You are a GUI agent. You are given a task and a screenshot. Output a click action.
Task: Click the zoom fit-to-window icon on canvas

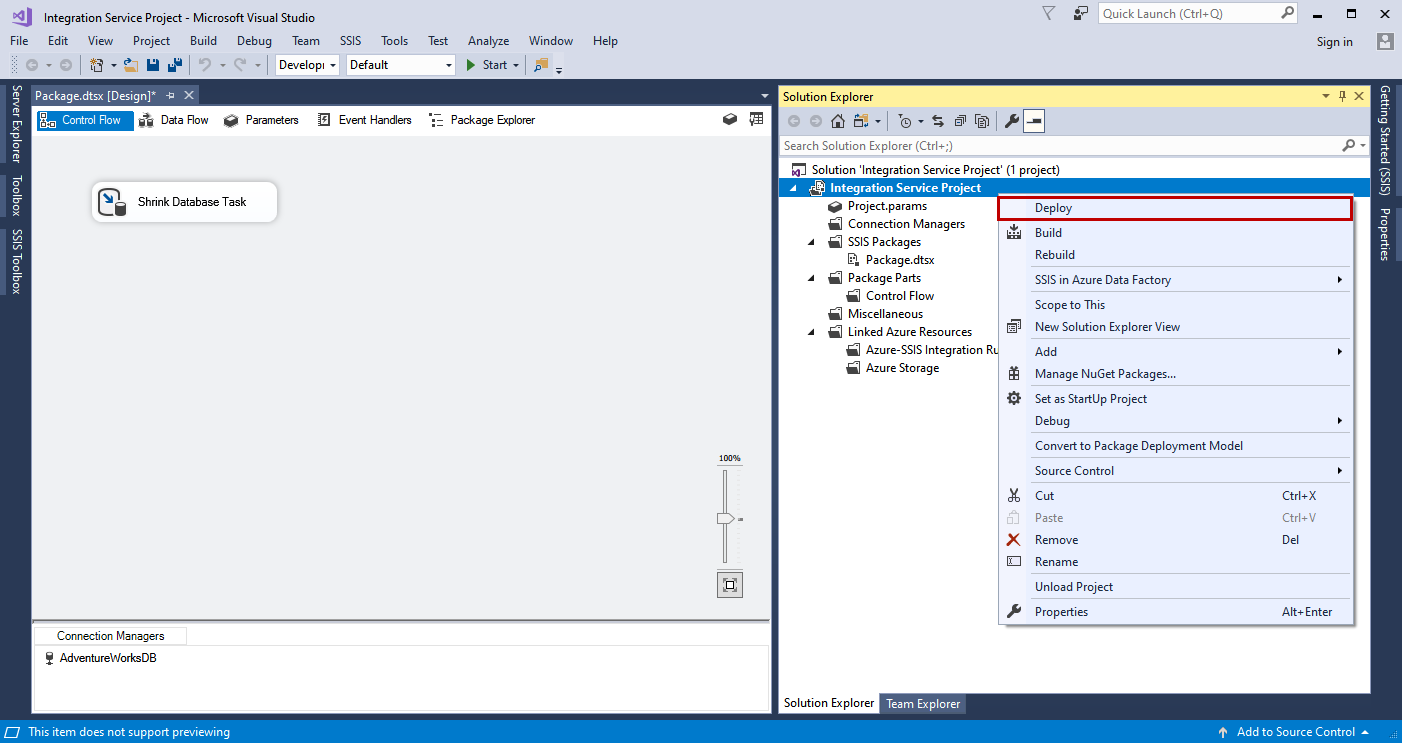tap(730, 585)
